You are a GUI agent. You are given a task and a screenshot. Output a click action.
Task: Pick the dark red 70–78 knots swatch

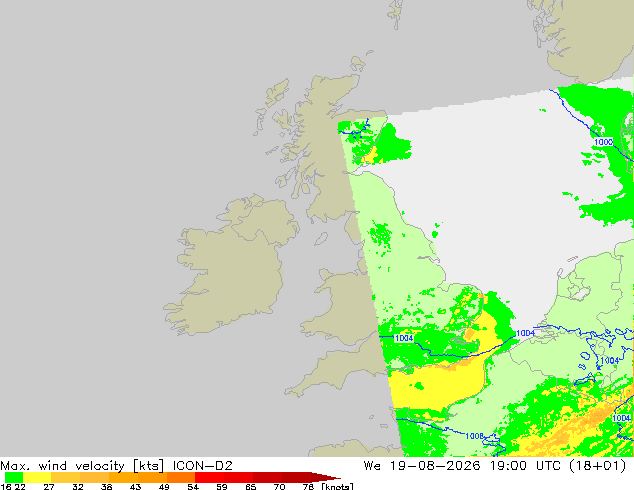point(296,477)
